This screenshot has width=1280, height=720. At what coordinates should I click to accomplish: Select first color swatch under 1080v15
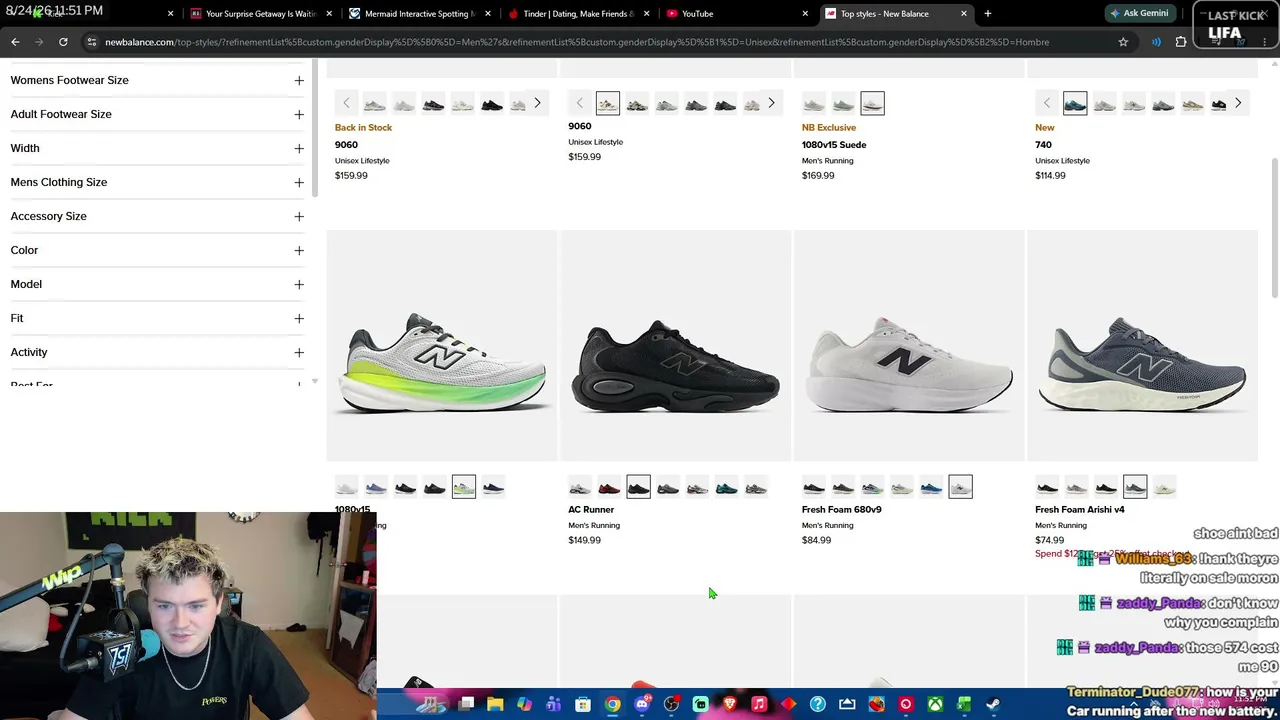point(346,487)
